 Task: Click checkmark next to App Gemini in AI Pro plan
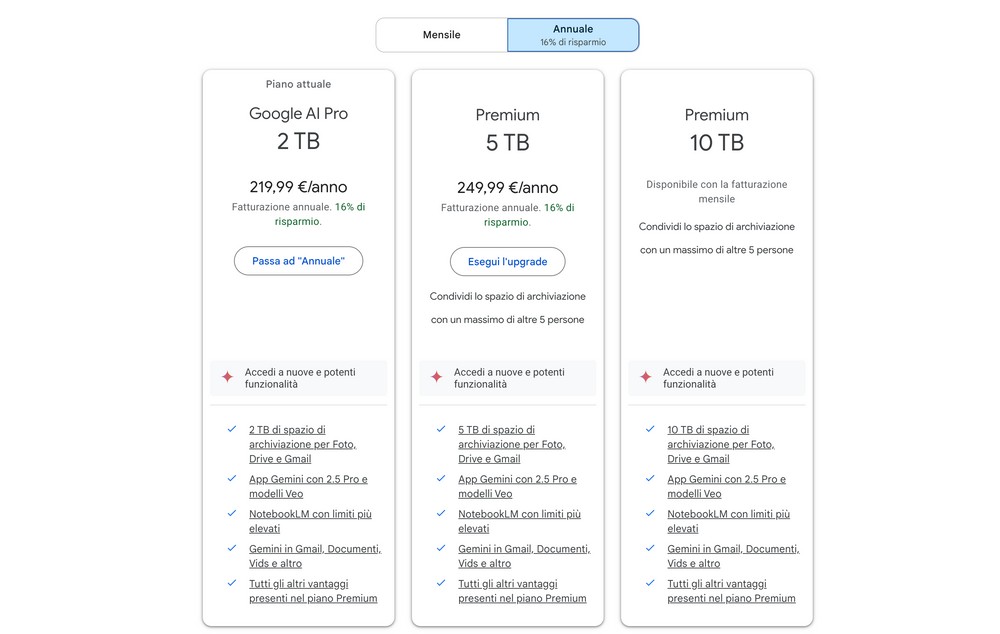(232, 478)
